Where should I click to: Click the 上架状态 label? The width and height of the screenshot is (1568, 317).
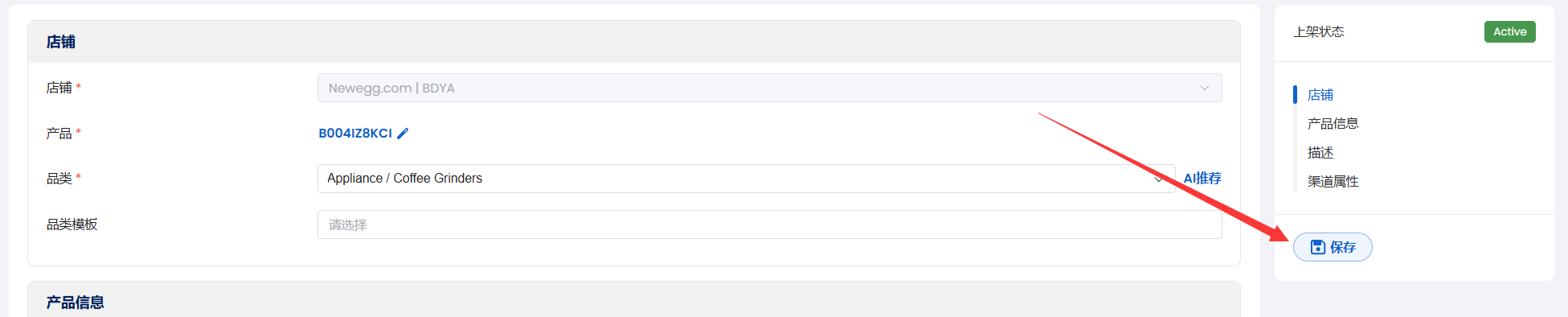tap(1319, 32)
